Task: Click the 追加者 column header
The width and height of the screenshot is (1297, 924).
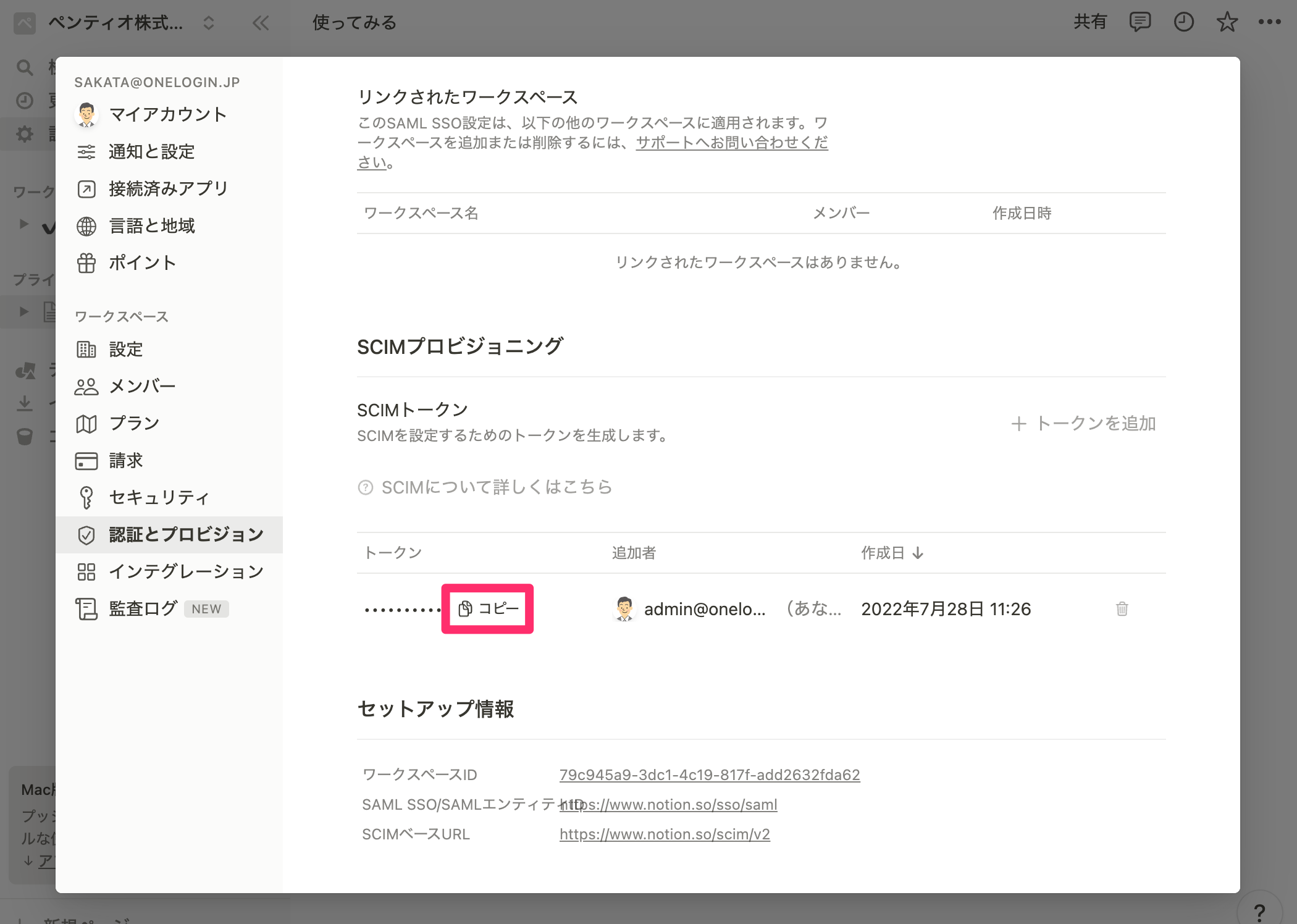Action: click(634, 553)
